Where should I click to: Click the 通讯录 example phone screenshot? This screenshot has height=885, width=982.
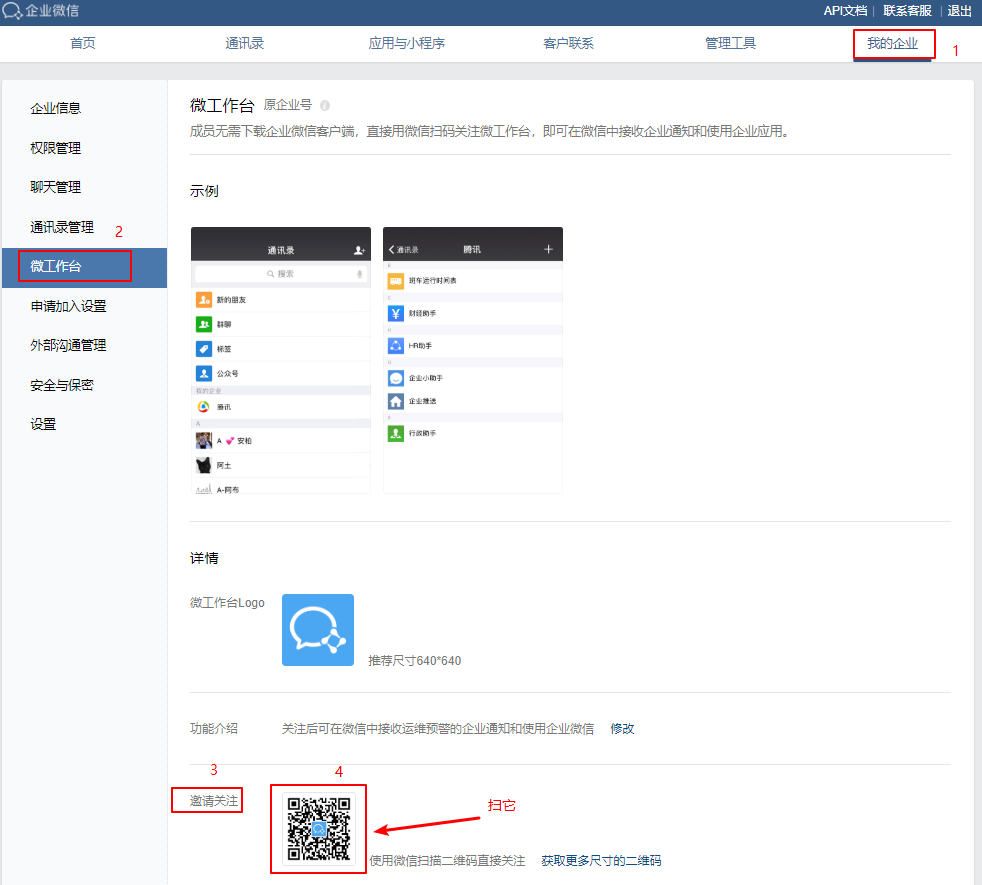pyautogui.click(x=281, y=360)
